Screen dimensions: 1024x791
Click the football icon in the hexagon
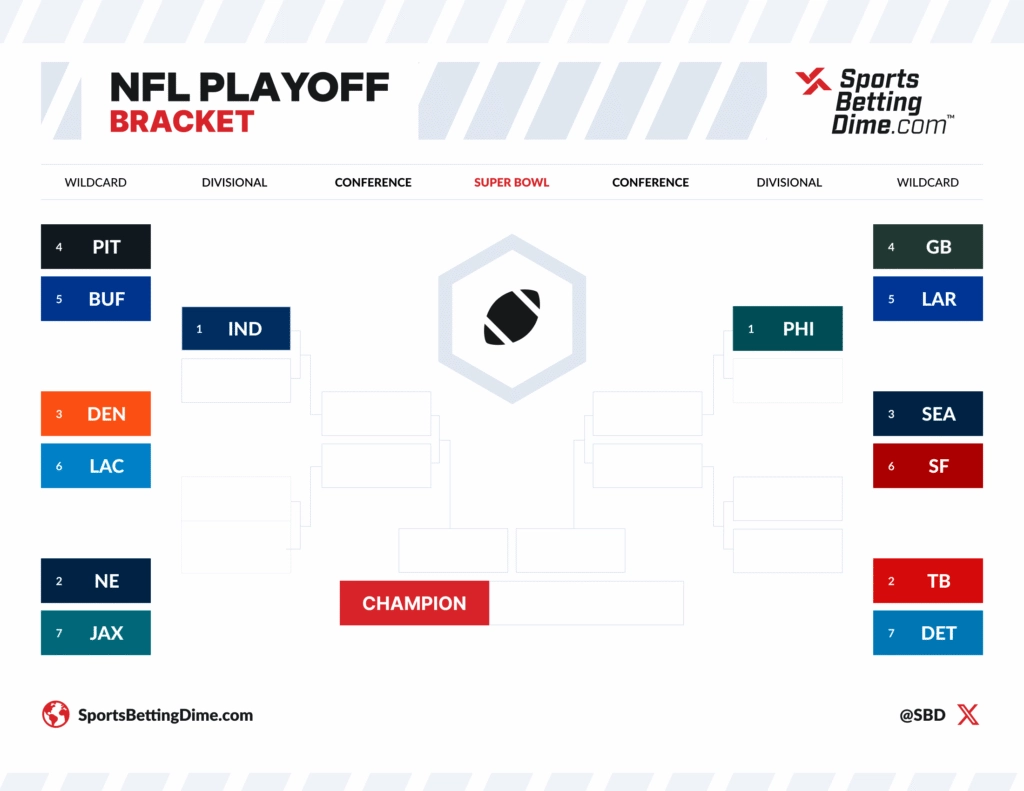click(x=512, y=317)
